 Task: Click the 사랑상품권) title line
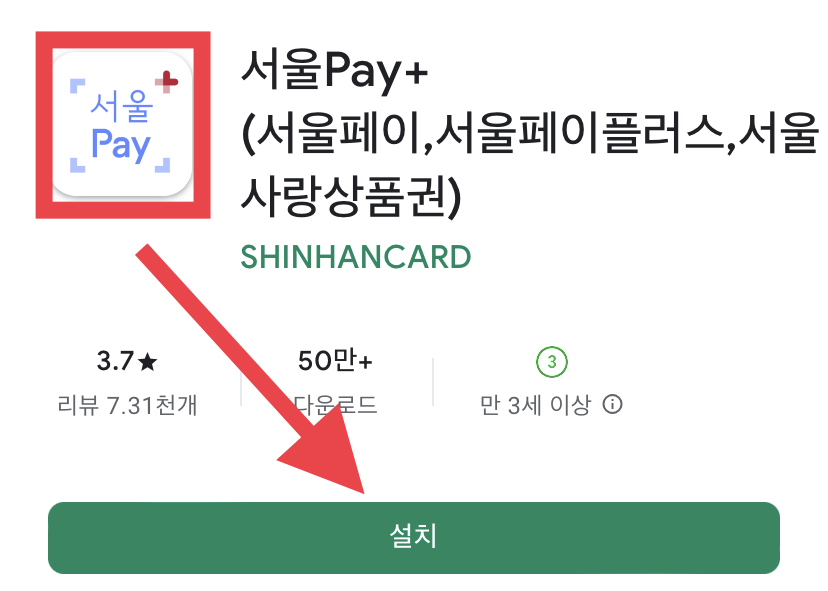(351, 196)
